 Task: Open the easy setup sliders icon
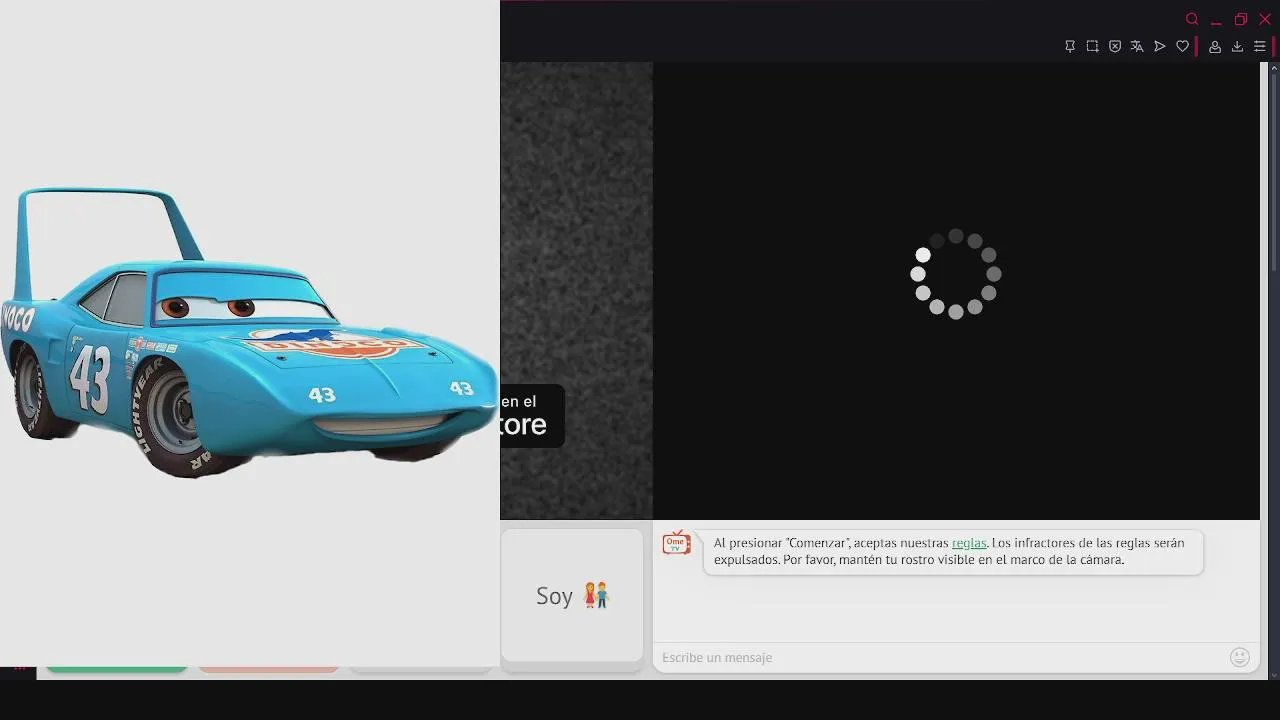pyautogui.click(x=1259, y=46)
